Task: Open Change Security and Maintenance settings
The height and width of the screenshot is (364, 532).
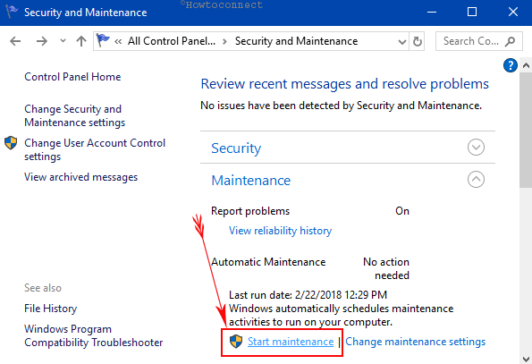Action: [75, 116]
